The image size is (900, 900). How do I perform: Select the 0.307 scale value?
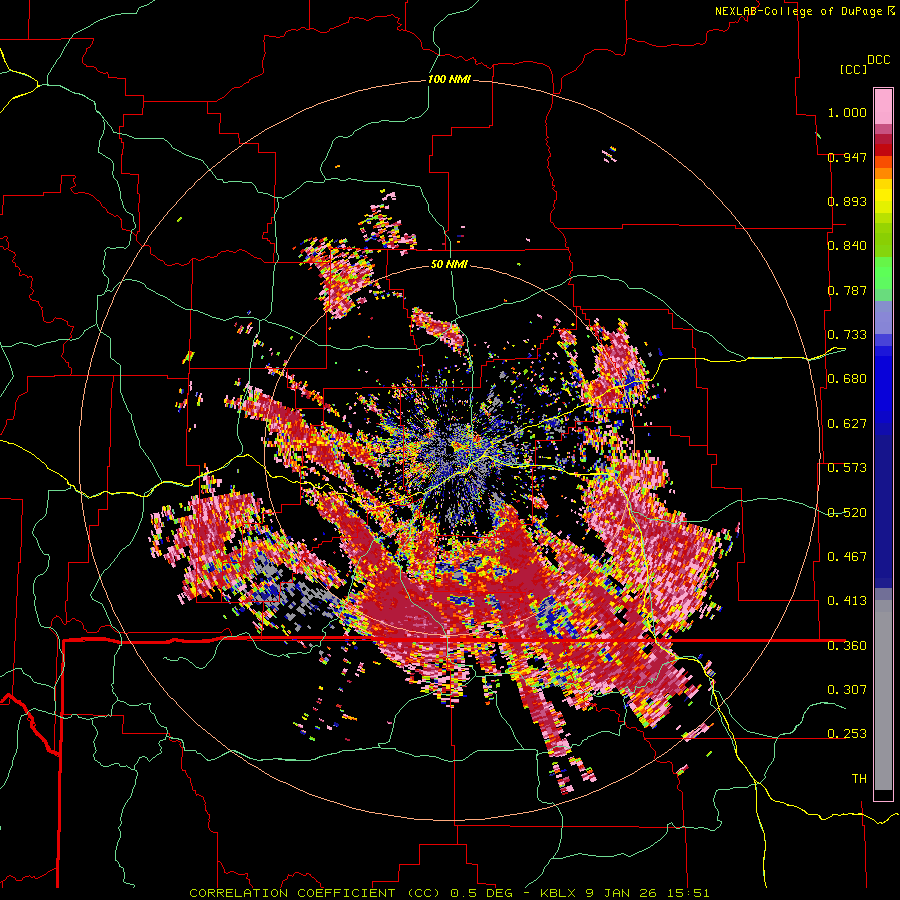847,690
